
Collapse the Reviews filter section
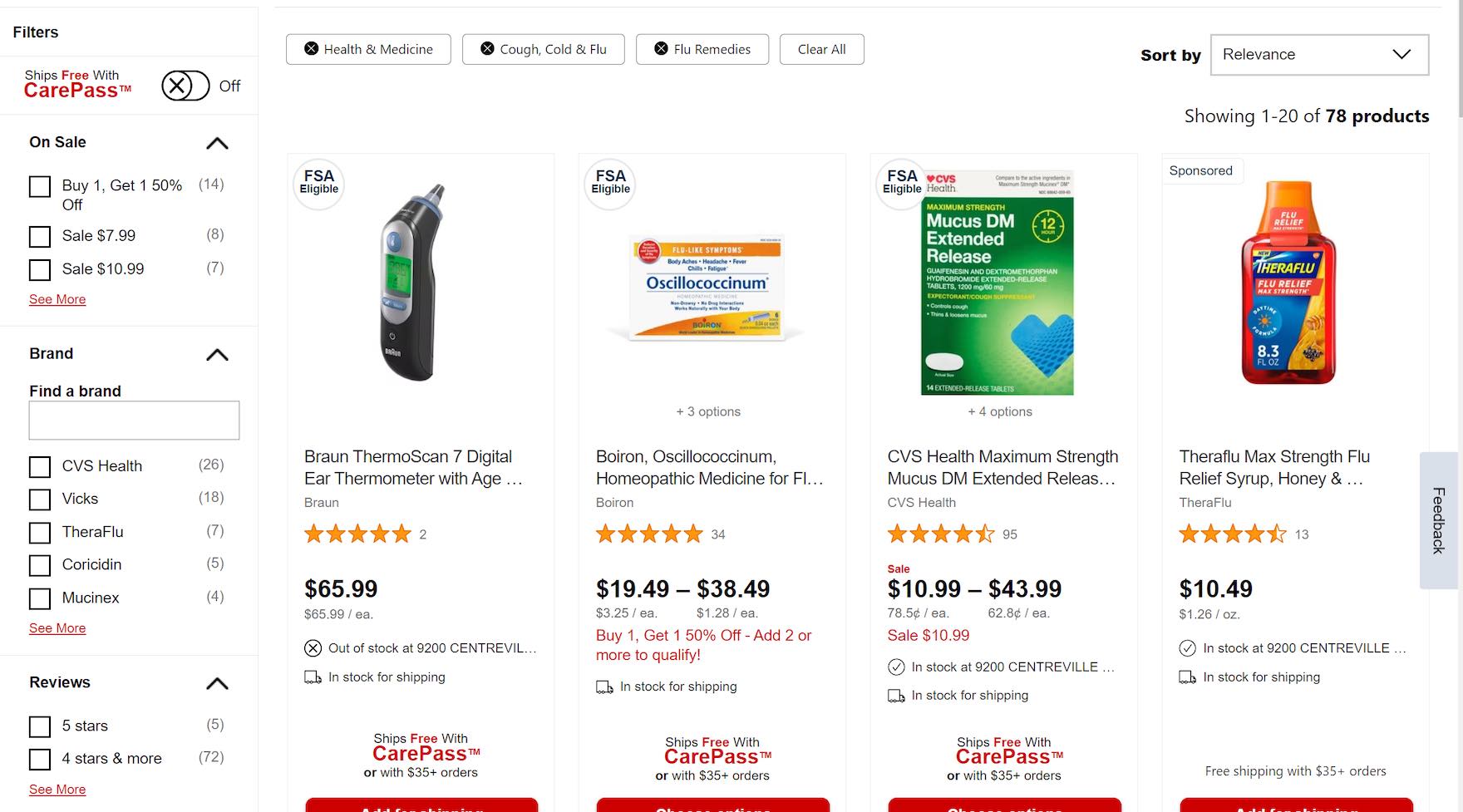(x=217, y=683)
